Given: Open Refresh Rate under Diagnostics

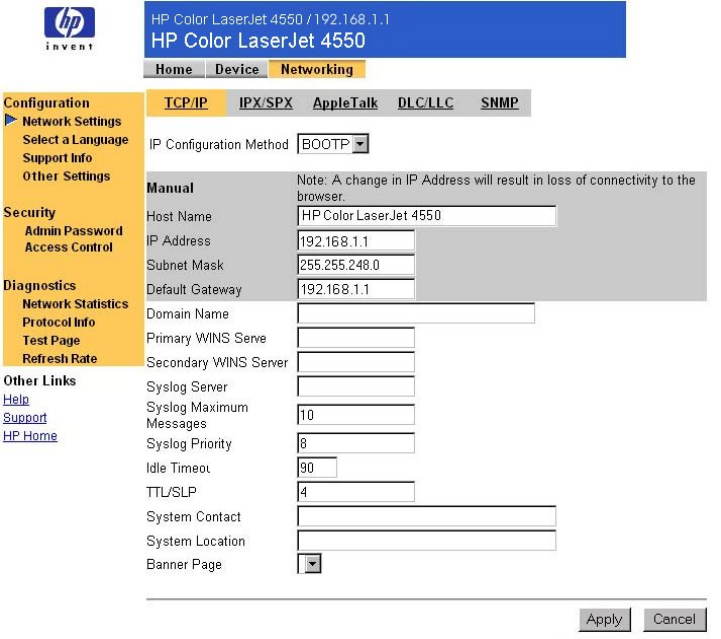Looking at the screenshot, I should click(60, 358).
